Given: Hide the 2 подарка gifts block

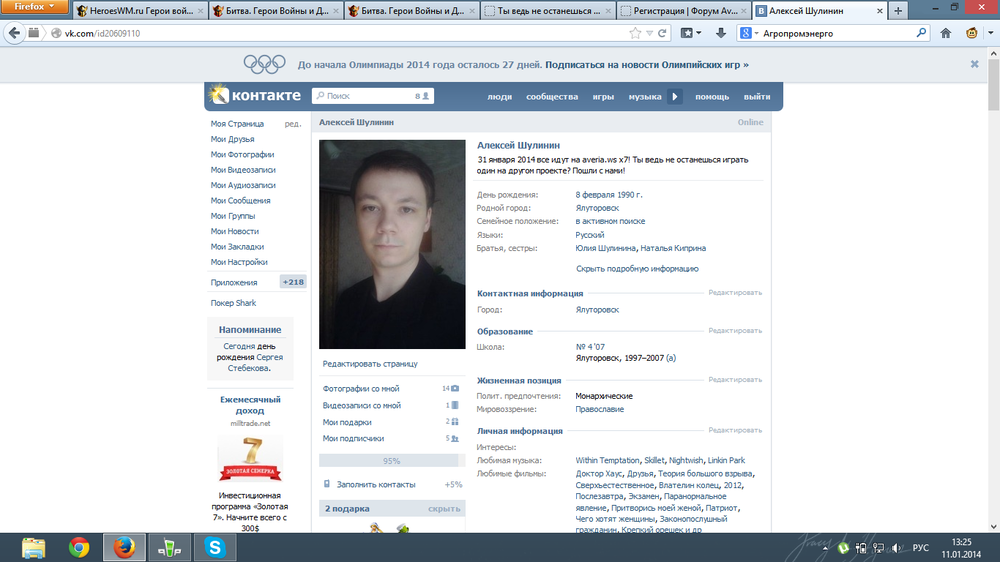Looking at the screenshot, I should coord(444,509).
